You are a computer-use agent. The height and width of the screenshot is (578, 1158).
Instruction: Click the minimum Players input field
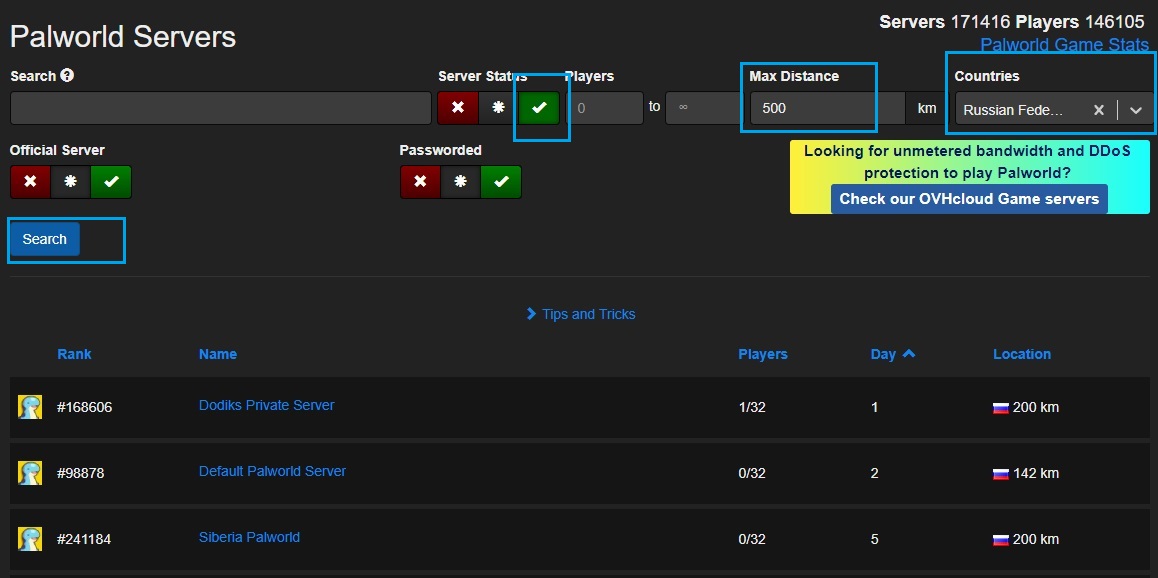[x=605, y=108]
